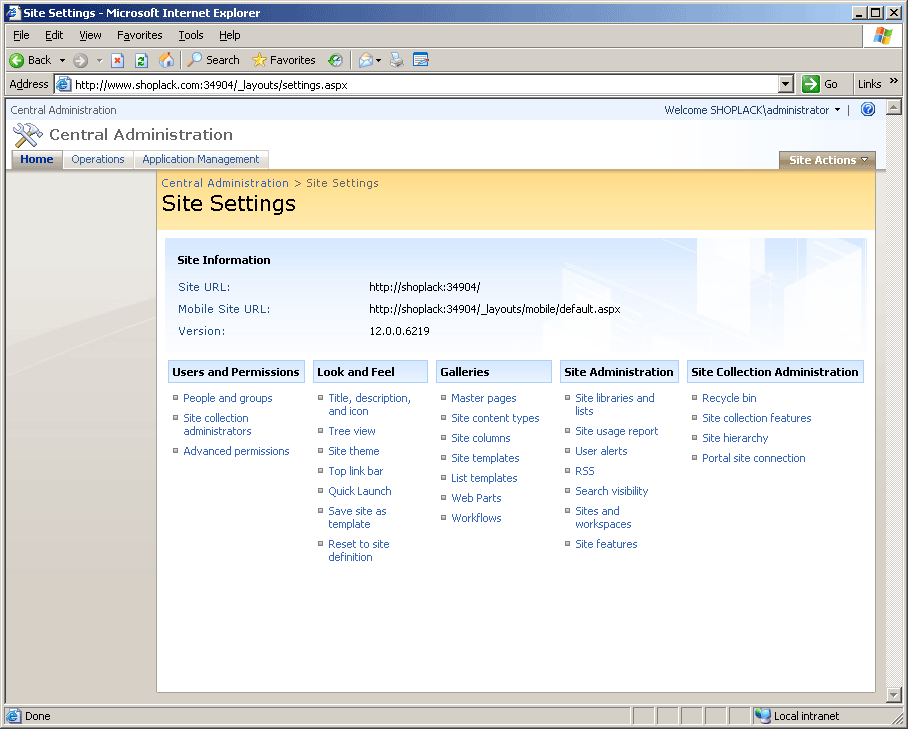This screenshot has width=908, height=729.
Task: Open the Tools menu
Action: (191, 35)
